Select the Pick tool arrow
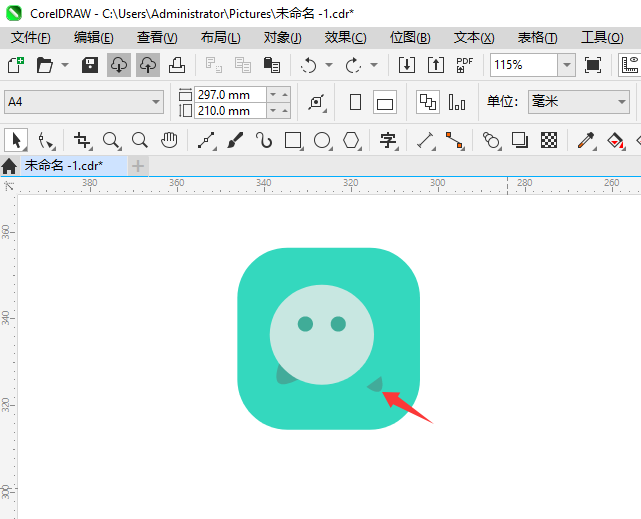This screenshot has height=519, width=641. [16, 141]
